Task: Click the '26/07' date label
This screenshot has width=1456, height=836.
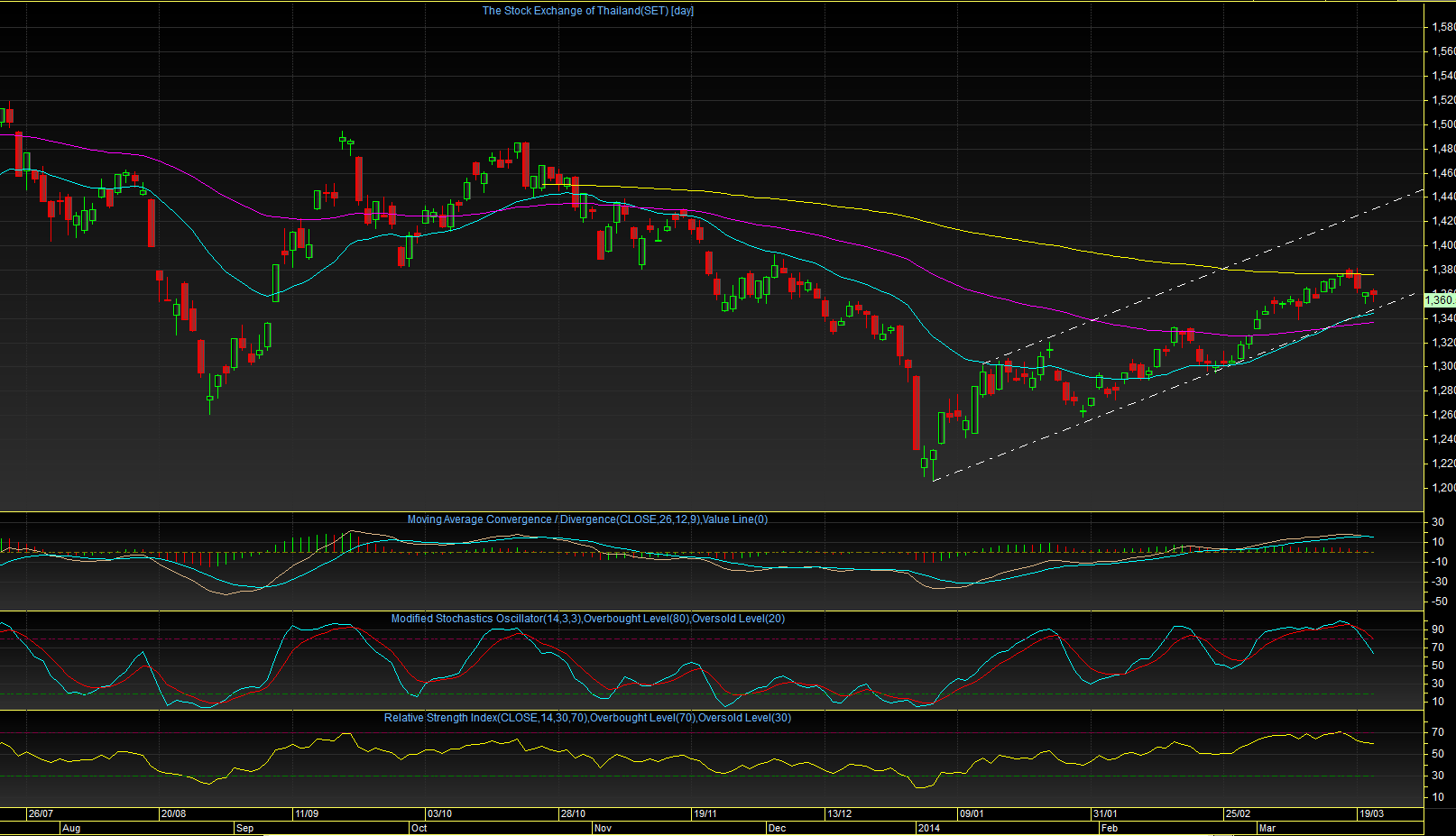Action: tap(41, 813)
